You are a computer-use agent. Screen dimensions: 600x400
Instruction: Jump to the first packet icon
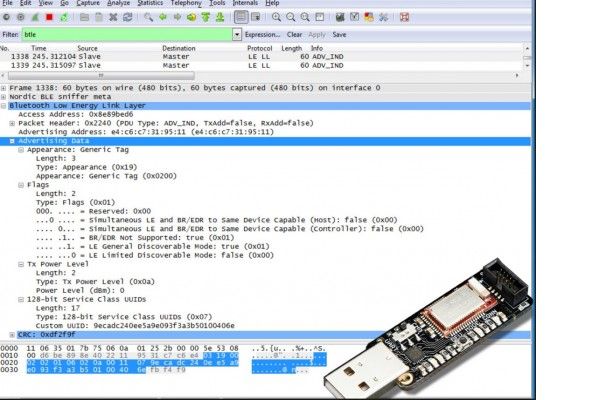[205, 17]
